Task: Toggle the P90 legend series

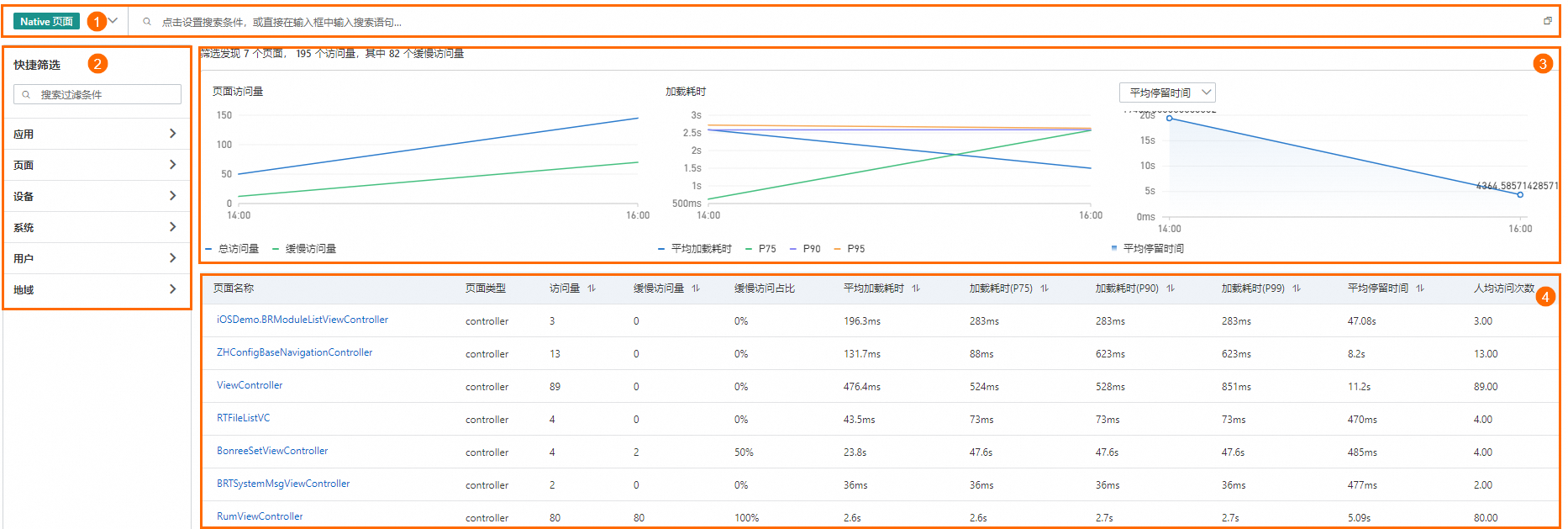Action: click(805, 248)
